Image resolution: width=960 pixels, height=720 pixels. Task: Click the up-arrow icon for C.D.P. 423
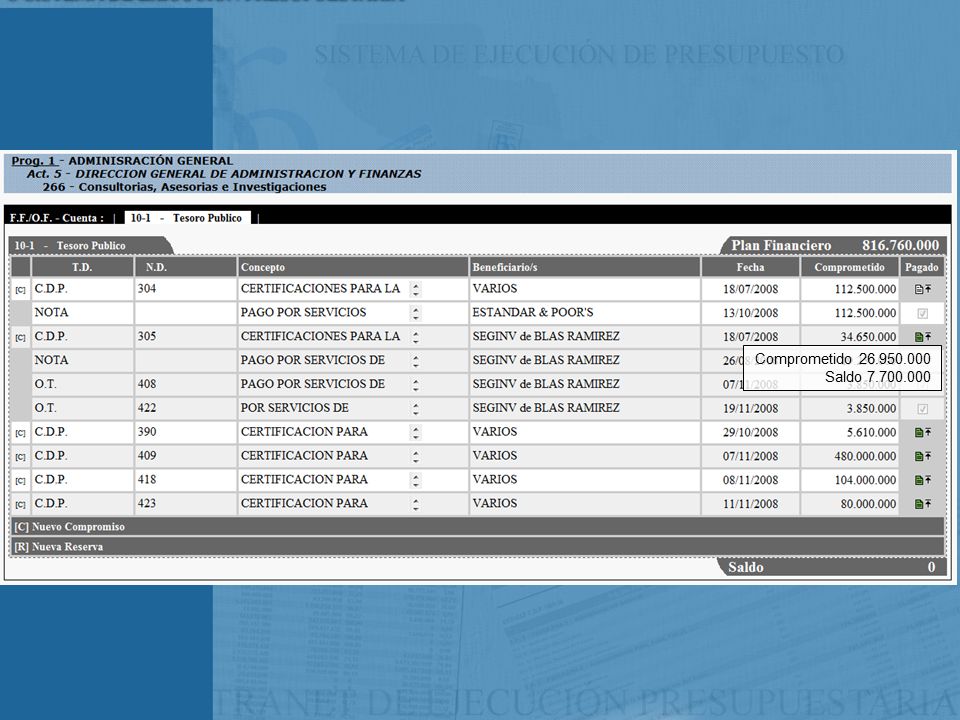(x=928, y=503)
